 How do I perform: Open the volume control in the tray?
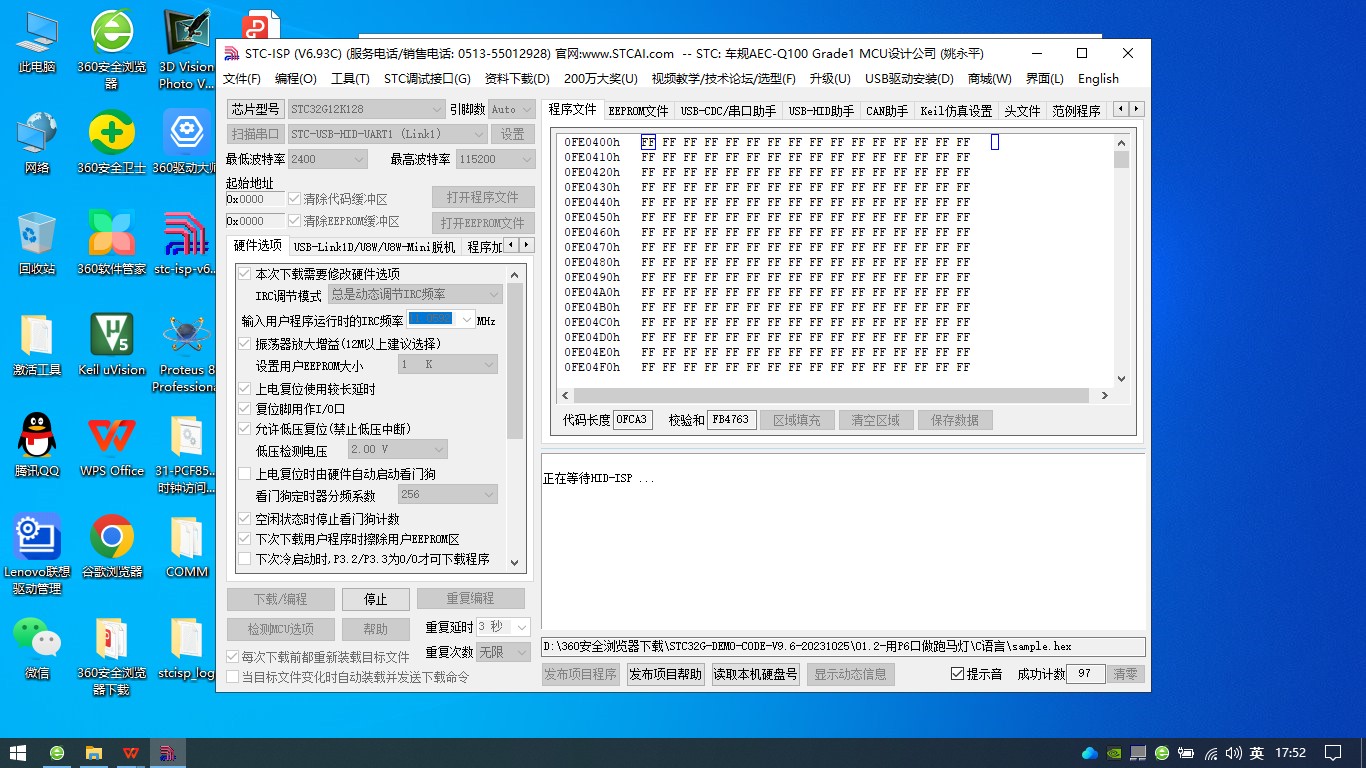(1234, 753)
